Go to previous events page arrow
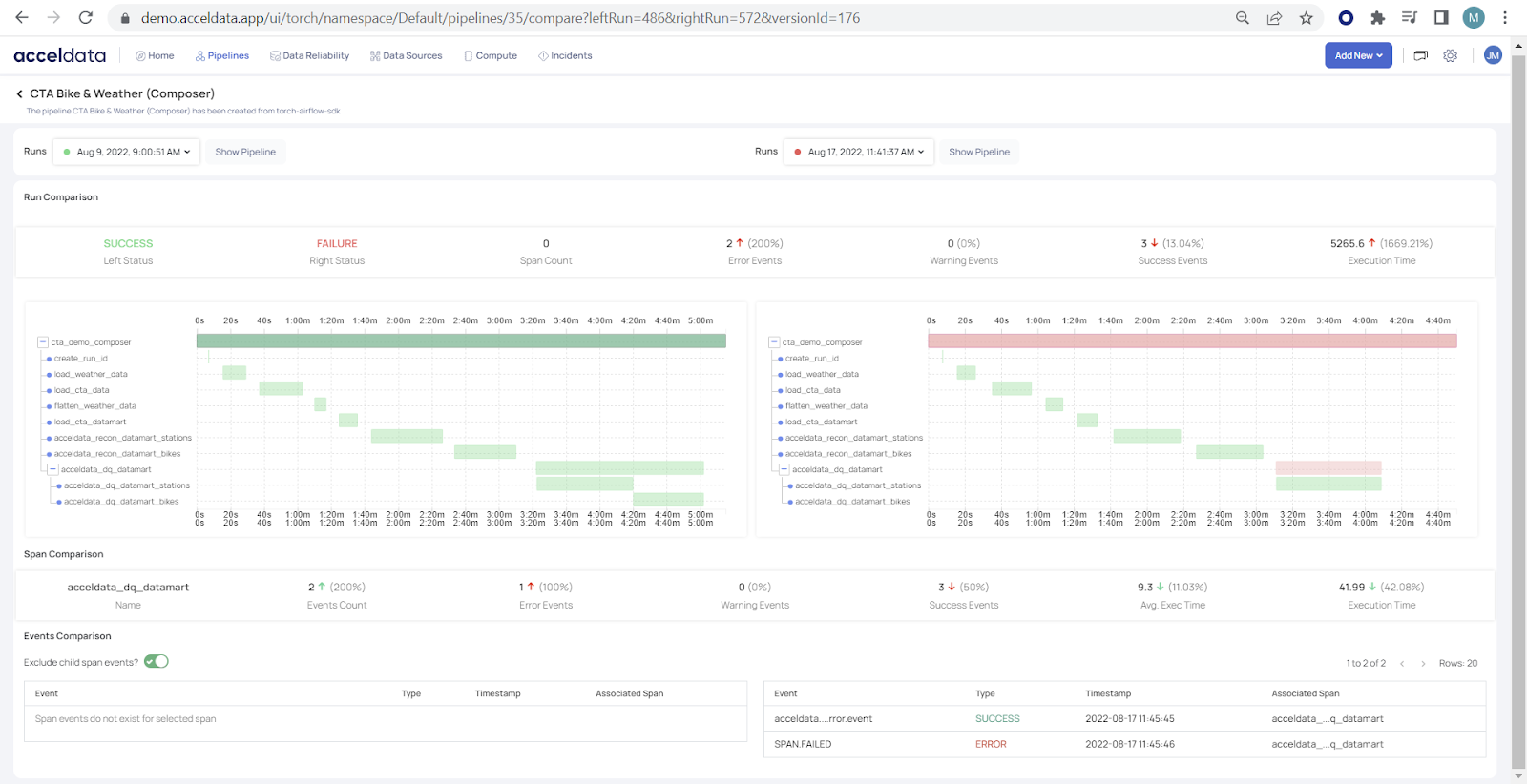 point(1402,663)
